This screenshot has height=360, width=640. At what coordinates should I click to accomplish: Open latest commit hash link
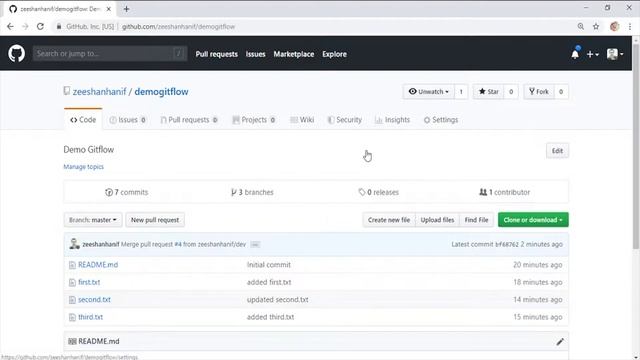pyautogui.click(x=507, y=244)
